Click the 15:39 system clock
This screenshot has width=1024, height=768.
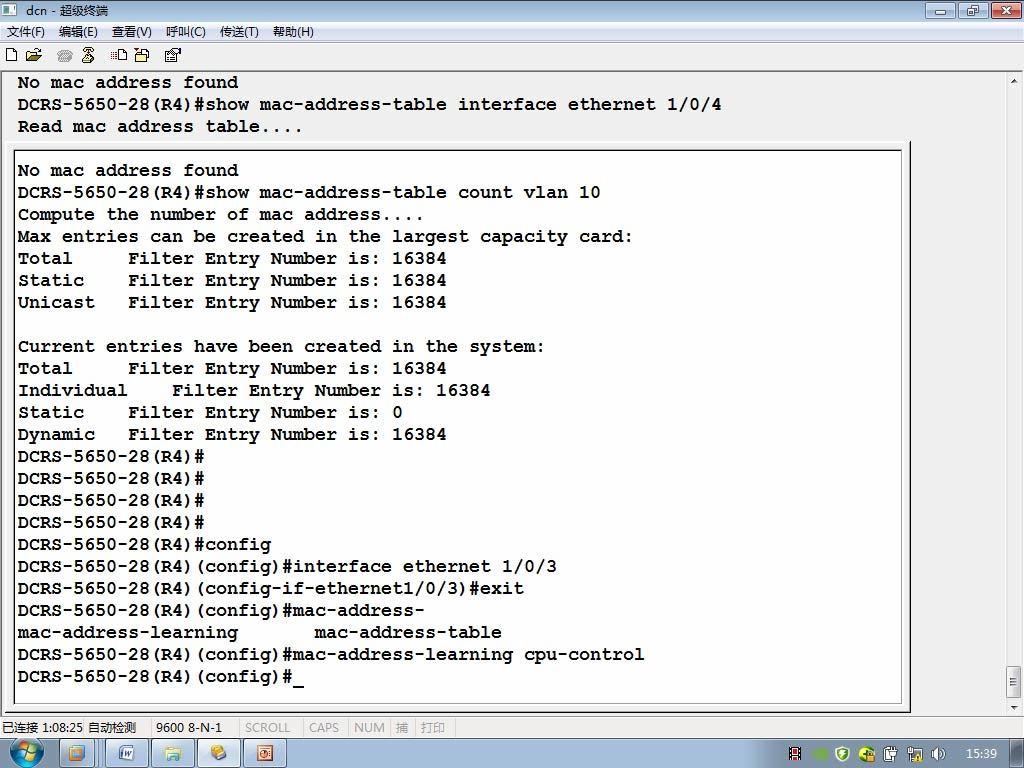(x=981, y=754)
